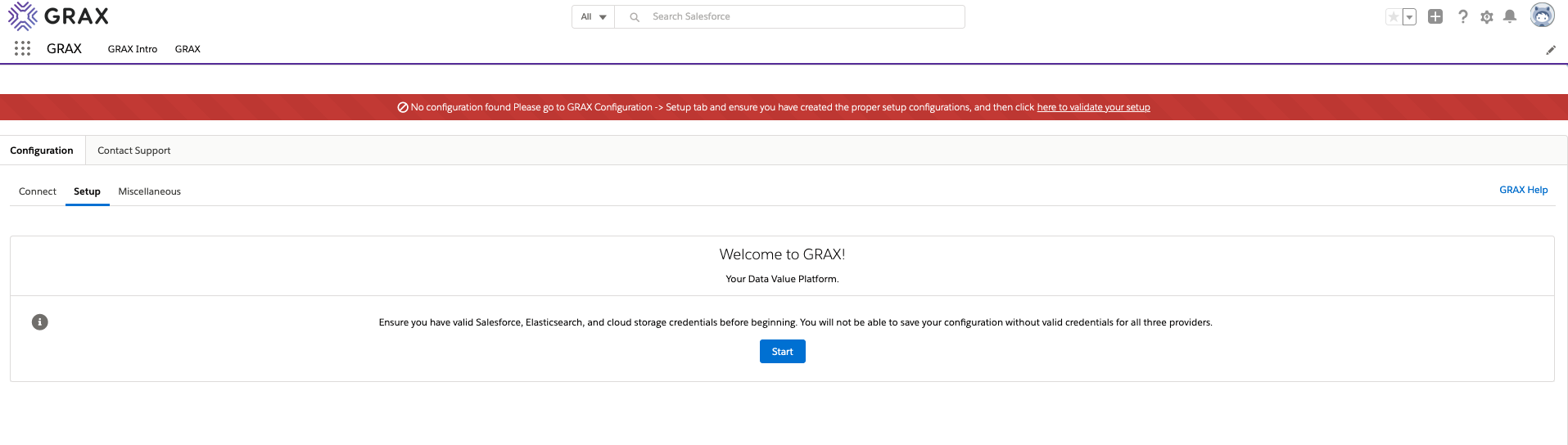
Task: Click here to validate your setup link
Action: tap(1093, 107)
